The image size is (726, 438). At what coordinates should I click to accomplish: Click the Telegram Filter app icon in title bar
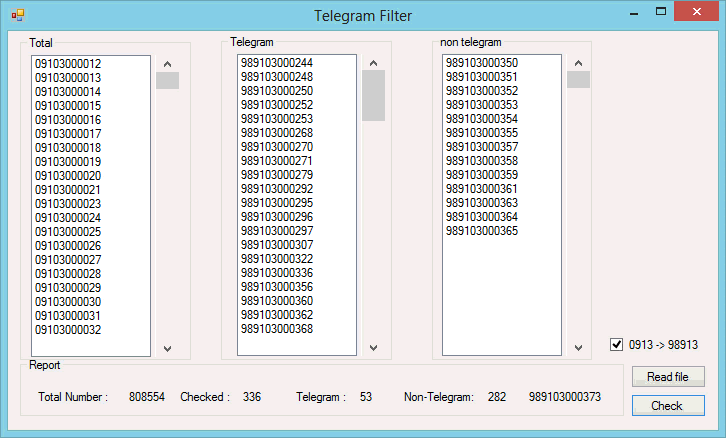[x=18, y=15]
